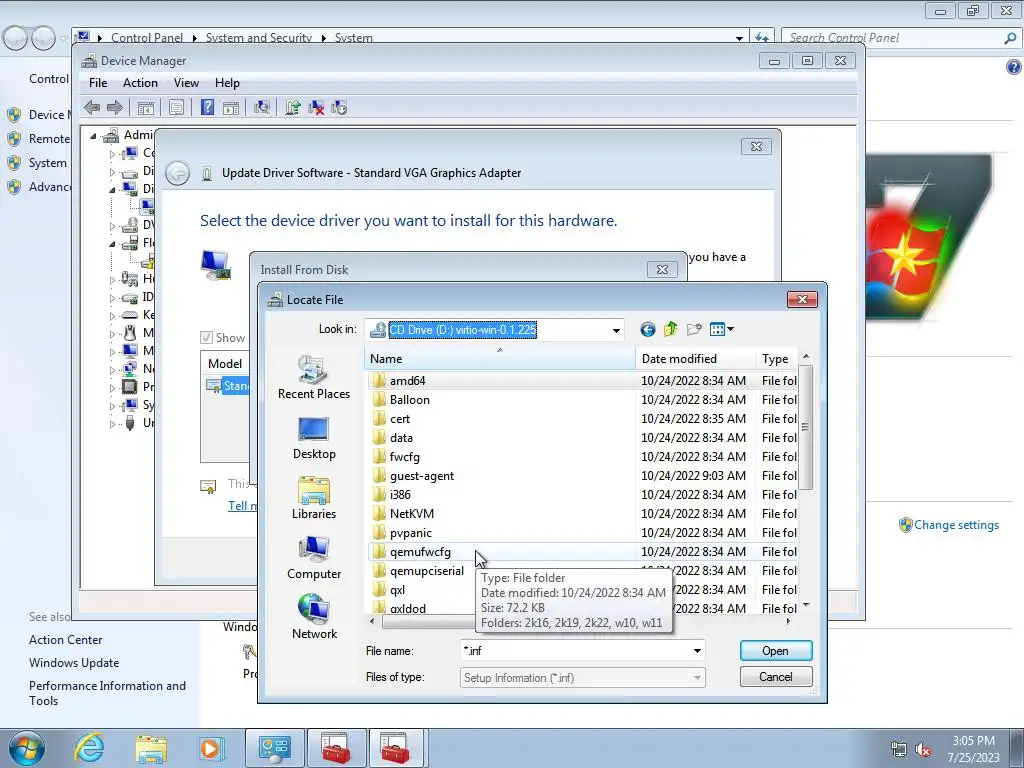Open the View Menu icon dropdown

tap(721, 329)
